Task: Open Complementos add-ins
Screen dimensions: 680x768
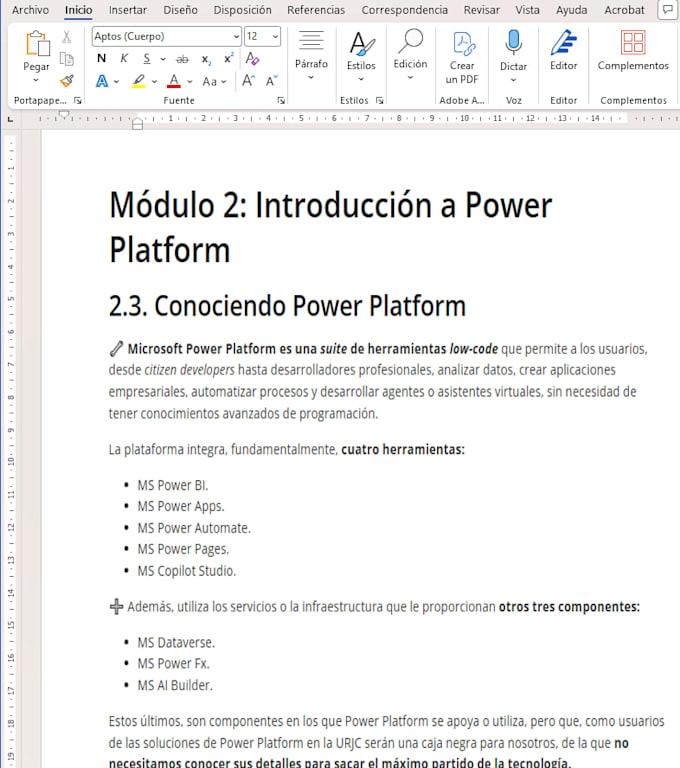Action: pos(633,49)
